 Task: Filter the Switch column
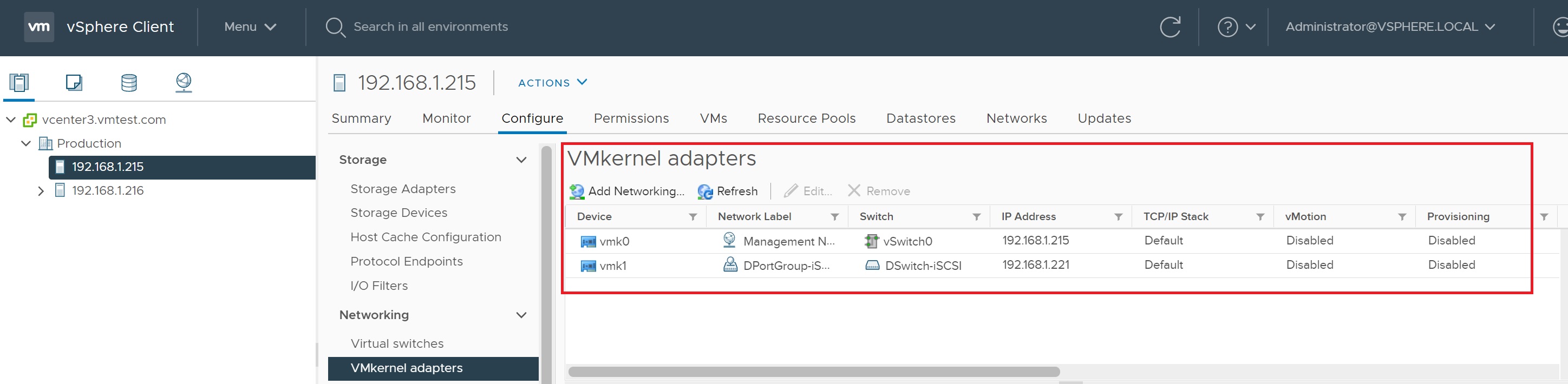coord(976,217)
